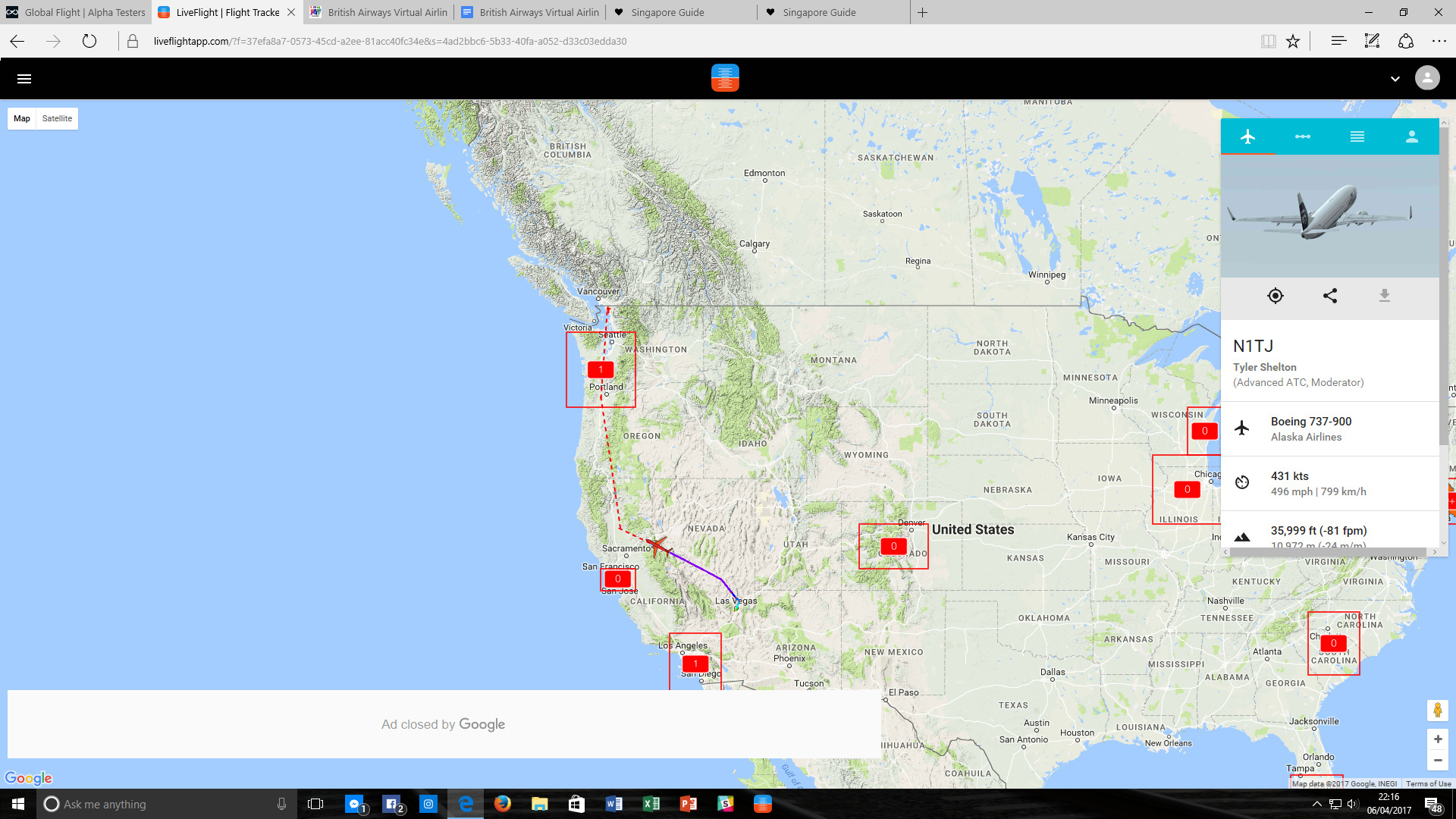Switch to the flight route tab icon
The height and width of the screenshot is (819, 1456).
(x=1302, y=136)
